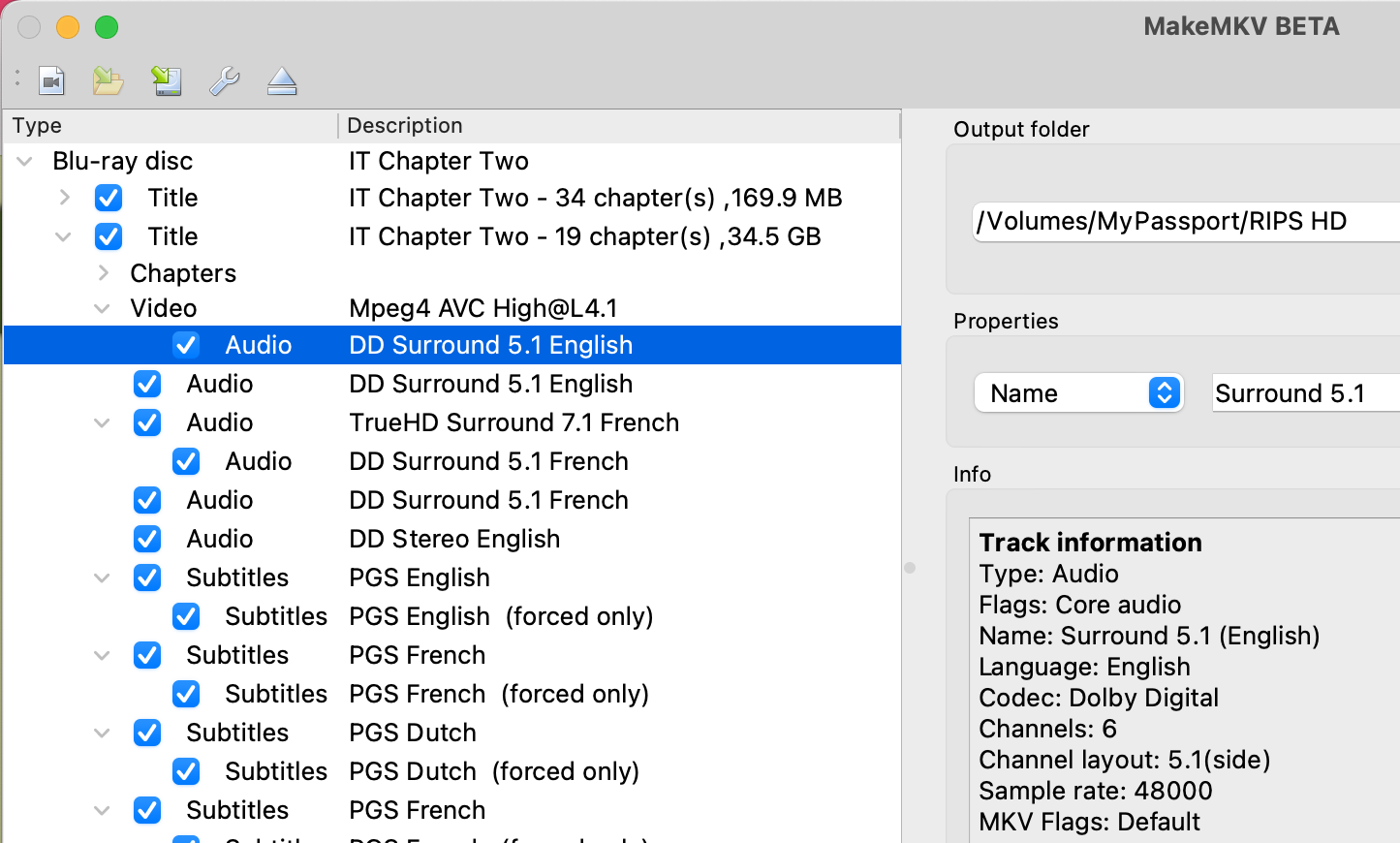
Task: Expand the Chapters node
Action: pos(104,273)
